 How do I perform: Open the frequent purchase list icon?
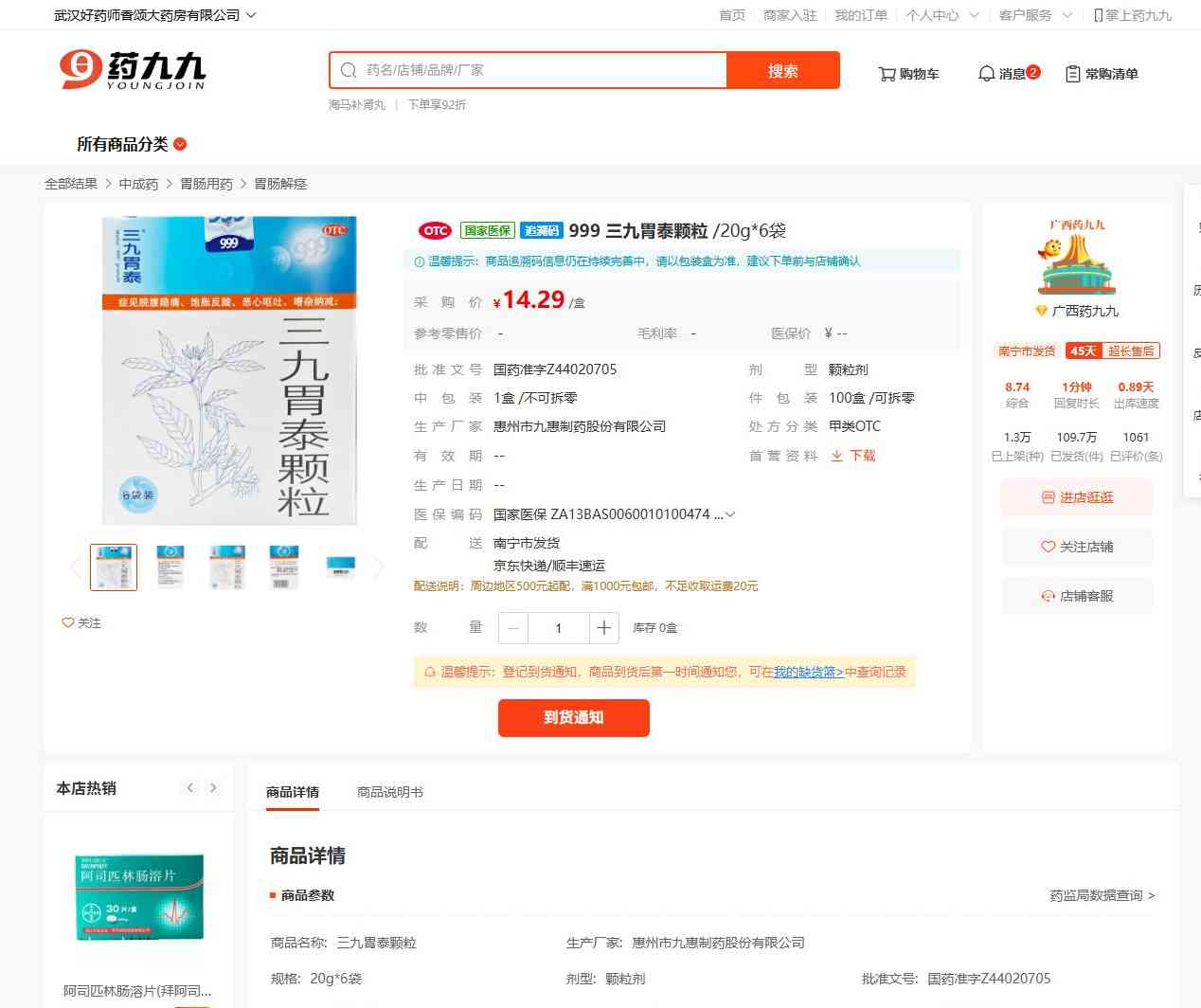(1072, 74)
